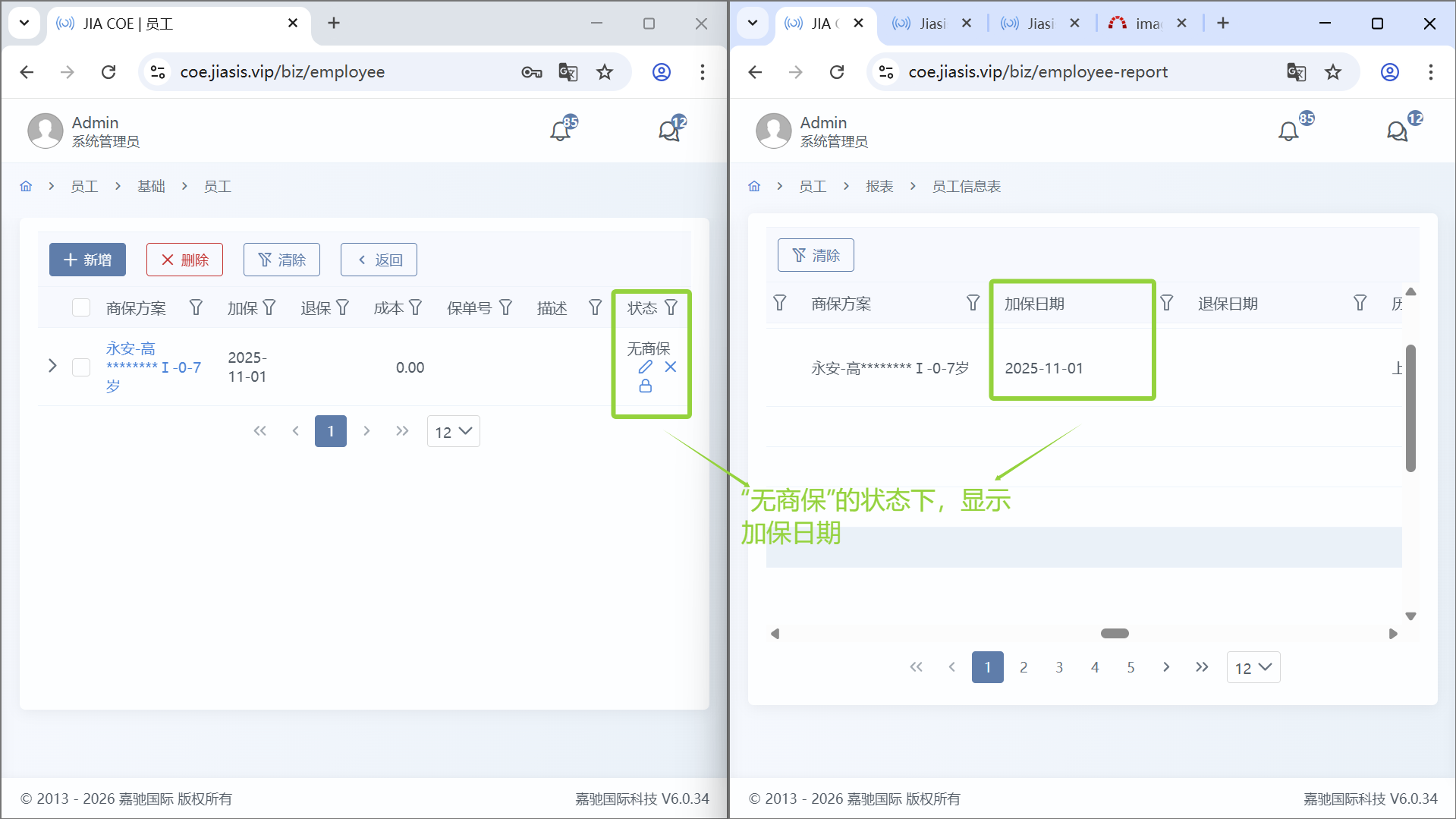Screen dimensions: 1456x819
Task: Click the 新增 add button
Action: (x=87, y=260)
